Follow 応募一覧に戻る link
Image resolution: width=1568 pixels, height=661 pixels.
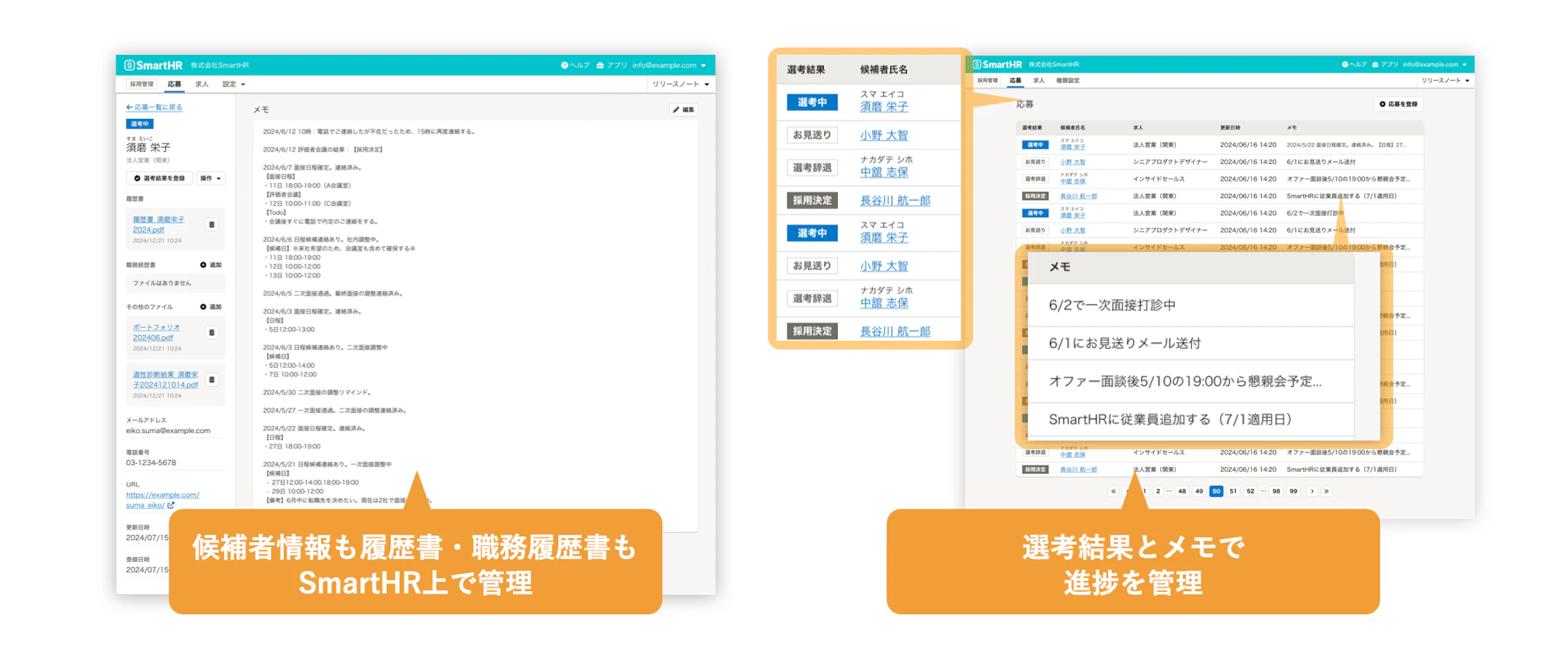(x=154, y=107)
